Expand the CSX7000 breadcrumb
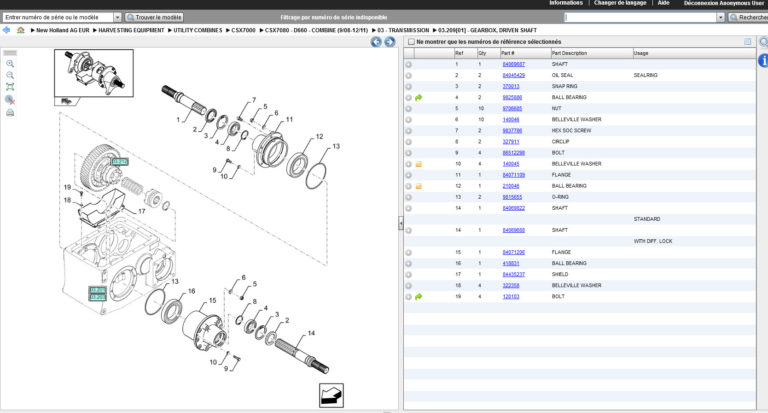This screenshot has width=768, height=413. tap(241, 30)
